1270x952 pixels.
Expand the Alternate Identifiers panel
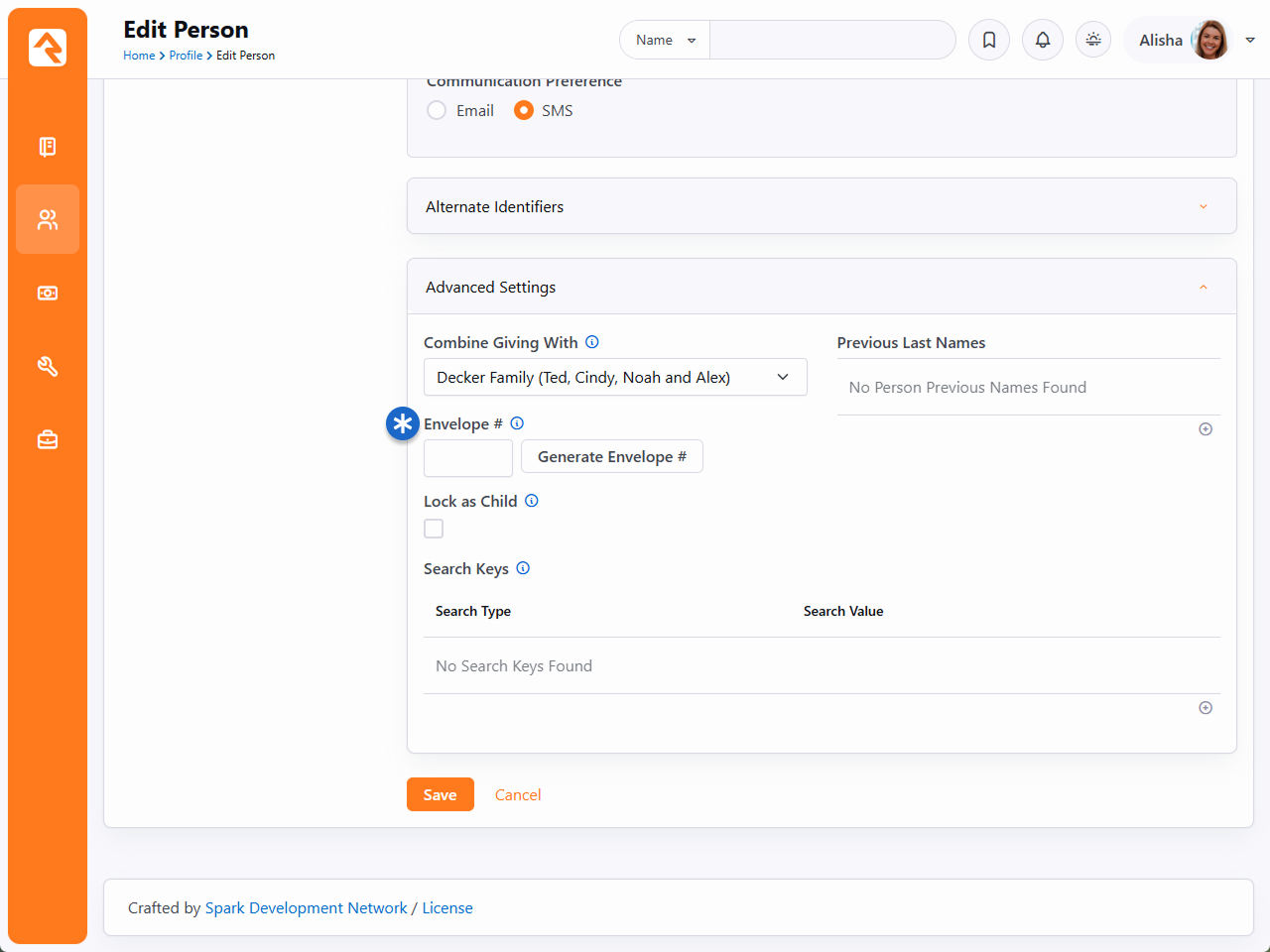pyautogui.click(x=822, y=206)
